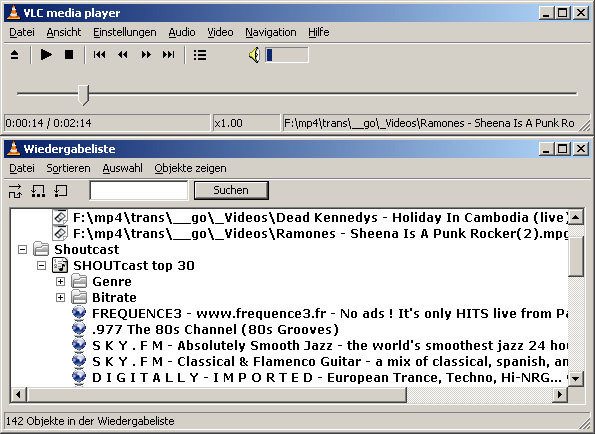The image size is (595, 434).
Task: Open the Sortieren menu
Action: pyautogui.click(x=68, y=168)
